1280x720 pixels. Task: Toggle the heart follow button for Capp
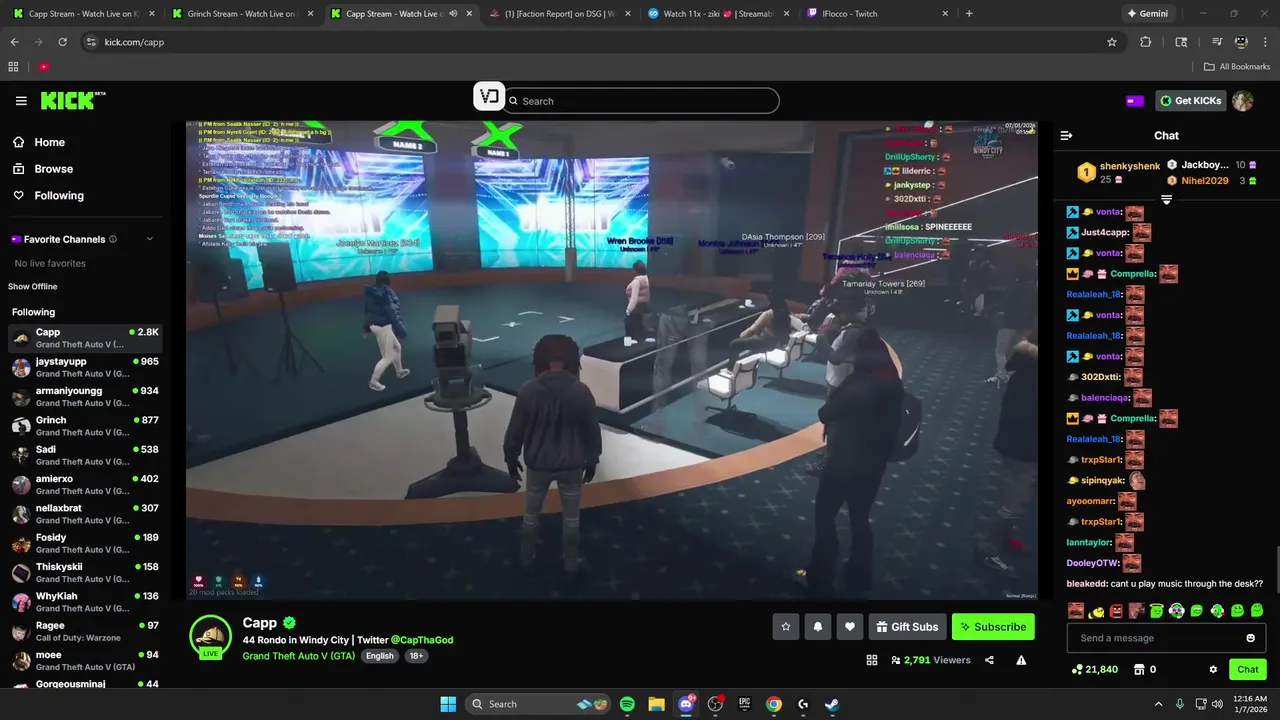[850, 627]
